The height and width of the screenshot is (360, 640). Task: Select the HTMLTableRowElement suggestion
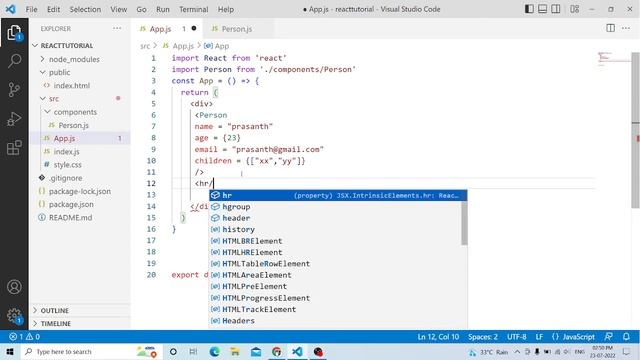pos(336,264)
